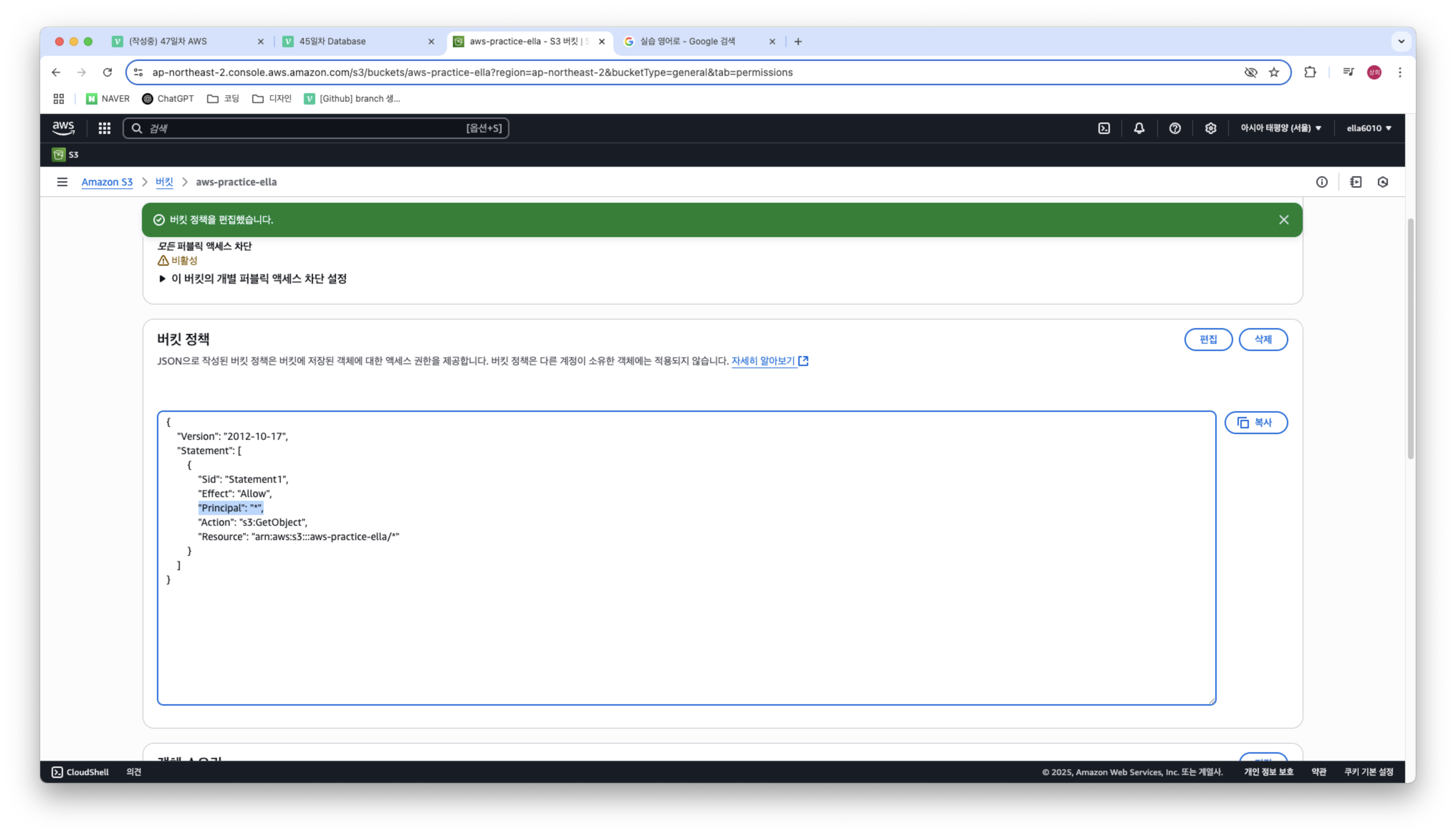
Task: Open the NAVER bookmark
Action: pos(108,99)
